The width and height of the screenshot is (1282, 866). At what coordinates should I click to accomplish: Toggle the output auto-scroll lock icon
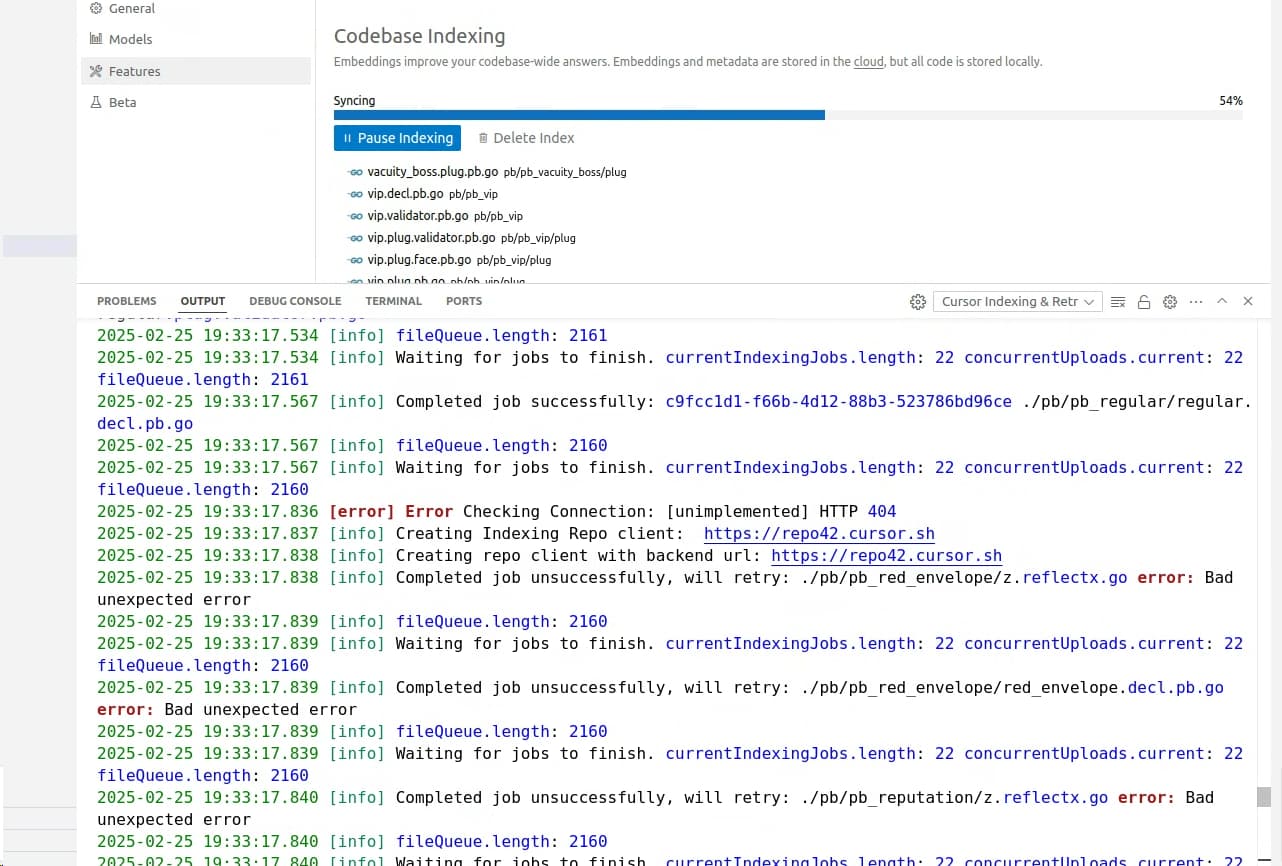[x=1144, y=301]
